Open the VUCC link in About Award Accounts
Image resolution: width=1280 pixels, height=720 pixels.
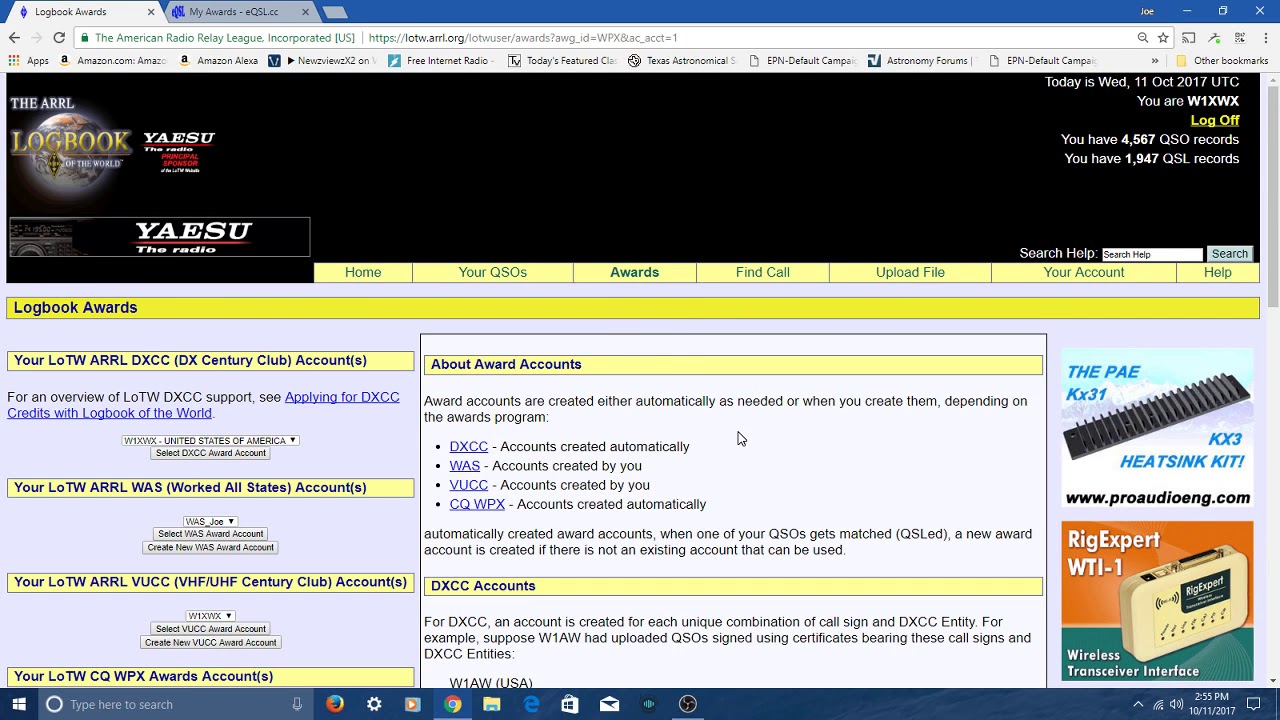[468, 485]
